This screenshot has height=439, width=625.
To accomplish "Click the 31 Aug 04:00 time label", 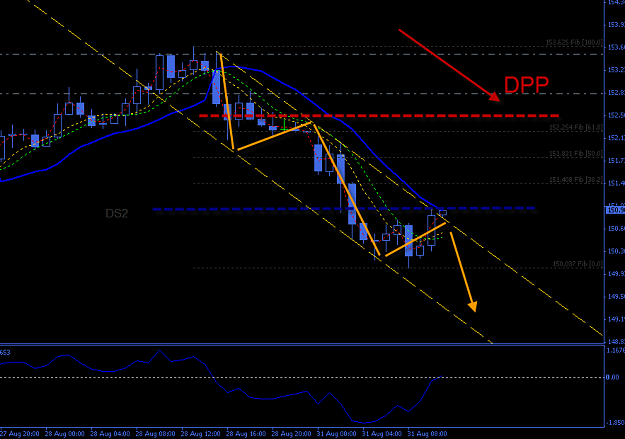I will click(382, 433).
